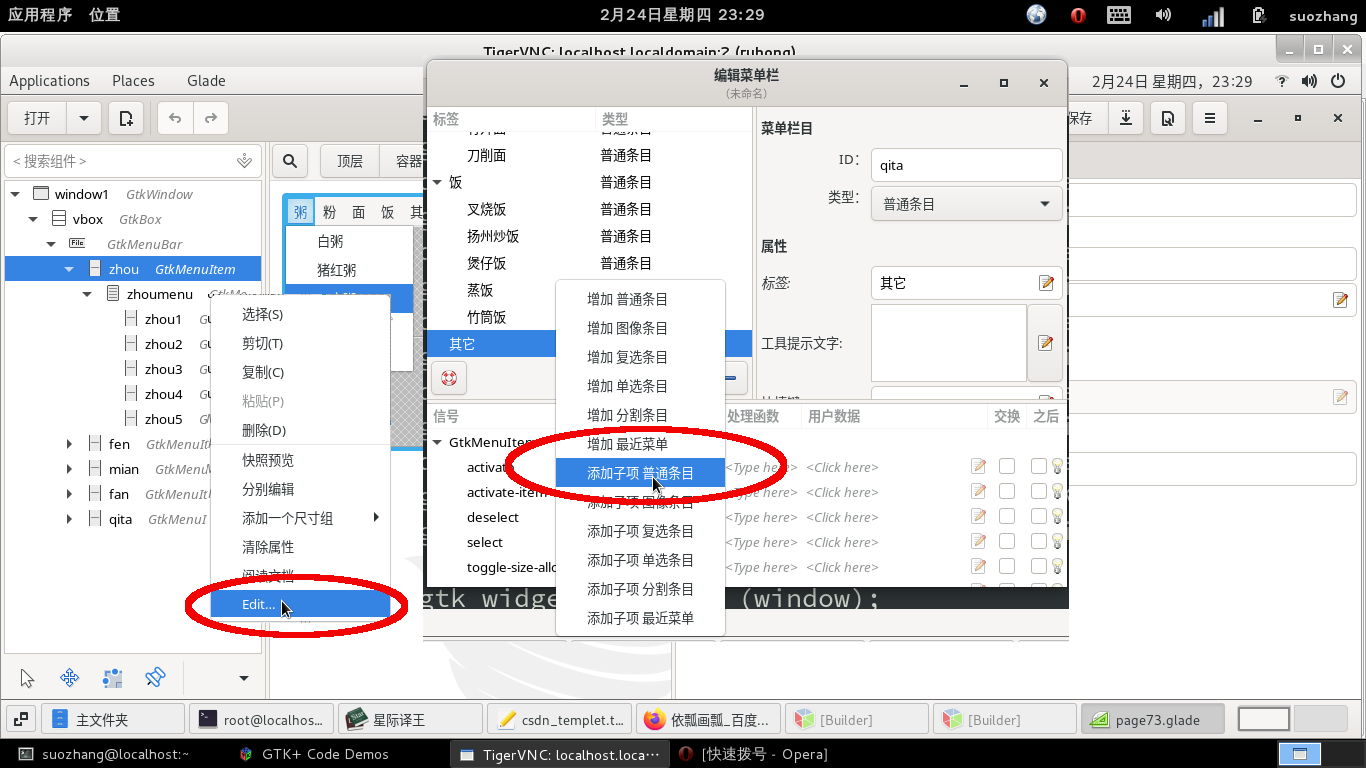This screenshot has height=768, width=1366.
Task: Tick the 交换 checkbox for deselect signal
Action: coord(1006,516)
